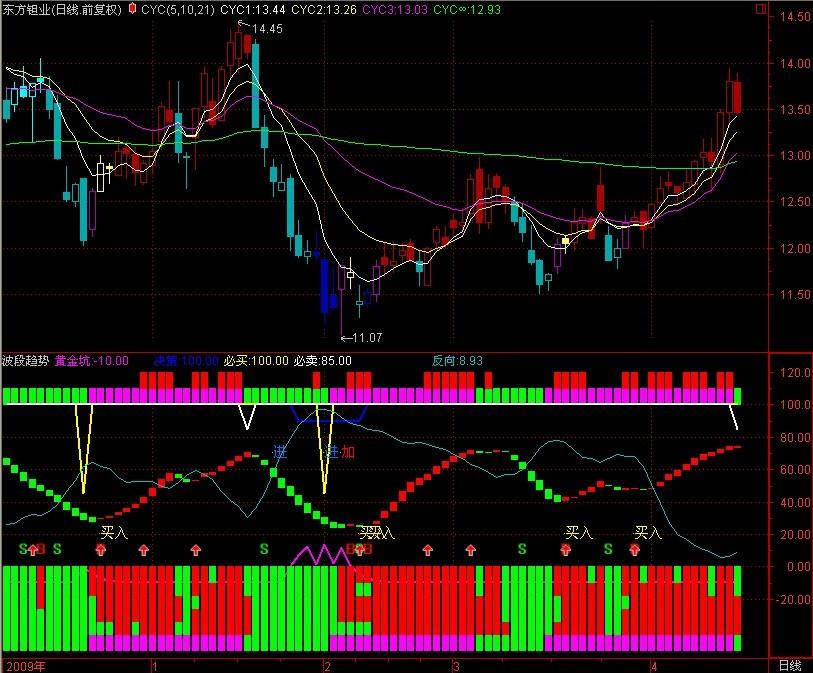This screenshot has height=673, width=813.
Task: Click month 4 marker on the time axis
Action: point(653,665)
